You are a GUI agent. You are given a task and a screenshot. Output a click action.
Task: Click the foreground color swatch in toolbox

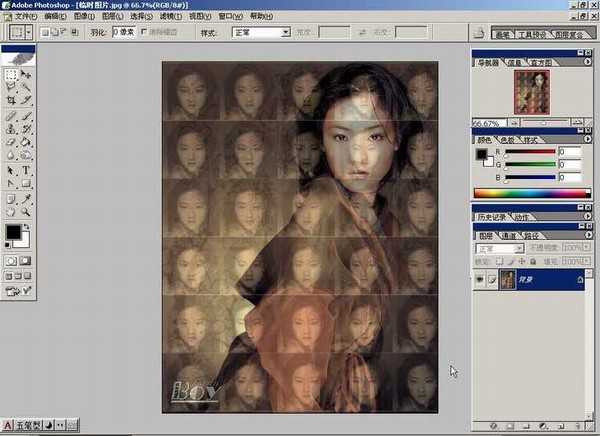(12, 232)
